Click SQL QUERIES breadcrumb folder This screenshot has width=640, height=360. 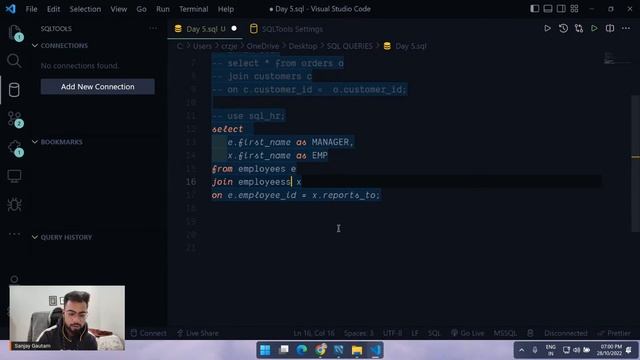click(x=350, y=46)
